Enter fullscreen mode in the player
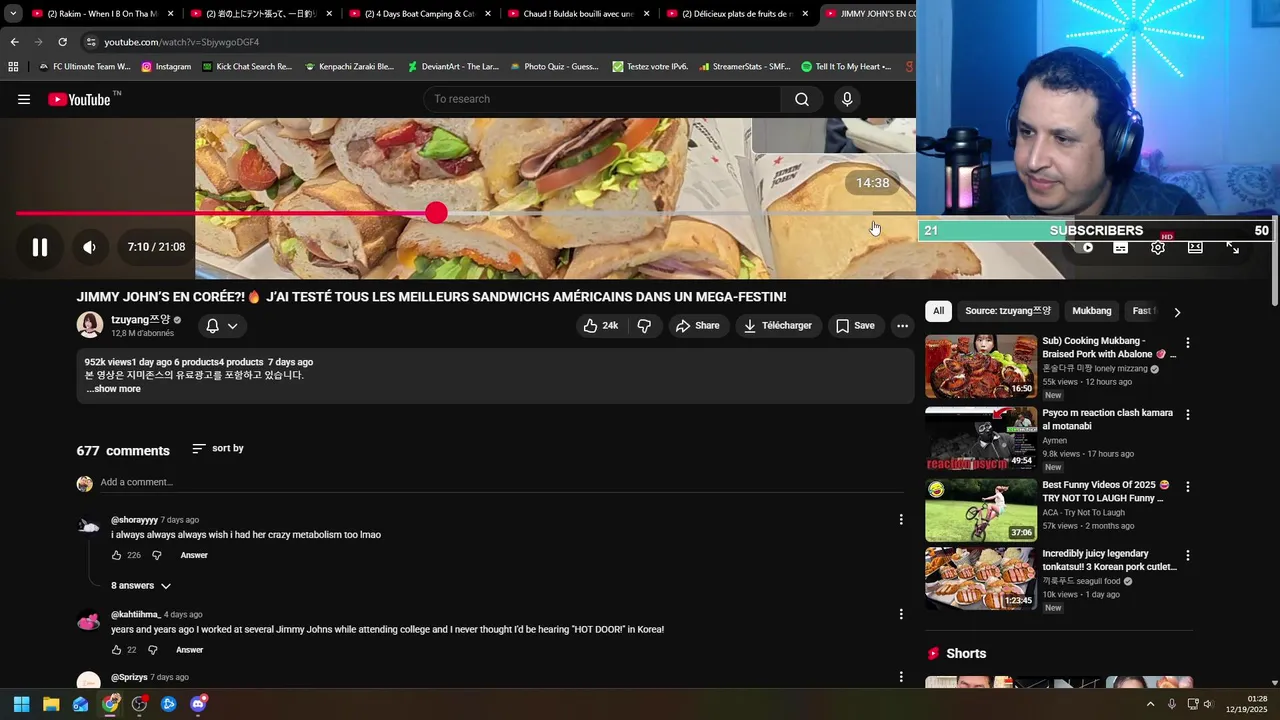The height and width of the screenshot is (720, 1280). (1233, 248)
